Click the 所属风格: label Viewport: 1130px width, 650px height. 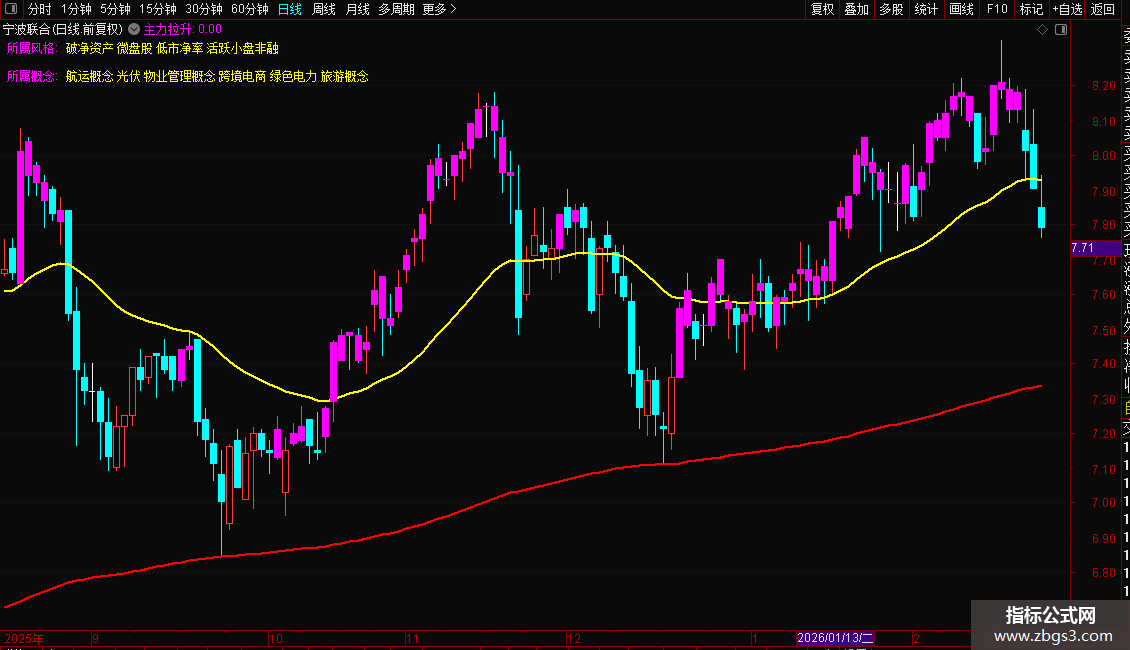click(32, 48)
